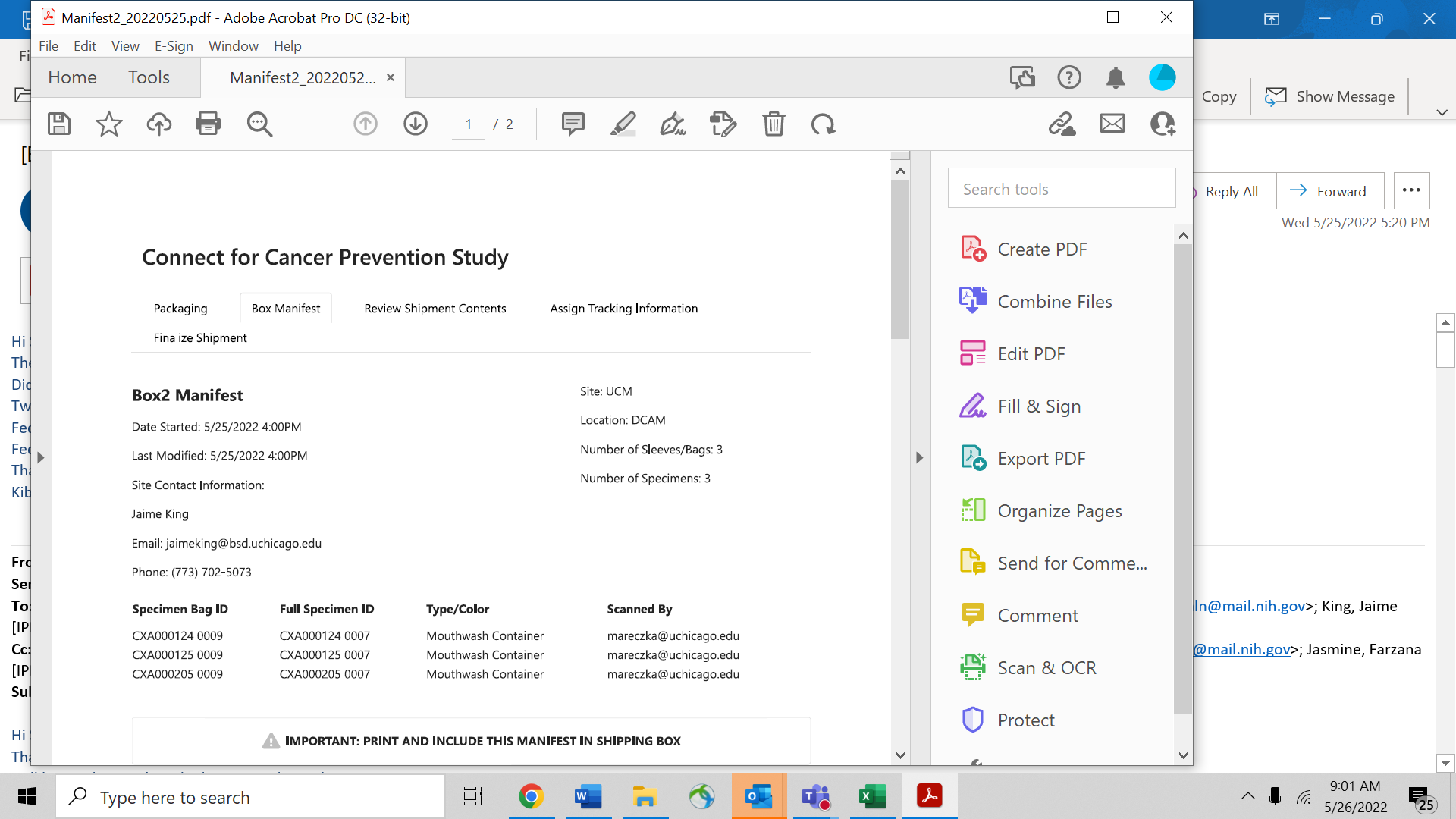Select the Highlight text tool
Image resolution: width=1456 pixels, height=819 pixels.
(623, 124)
